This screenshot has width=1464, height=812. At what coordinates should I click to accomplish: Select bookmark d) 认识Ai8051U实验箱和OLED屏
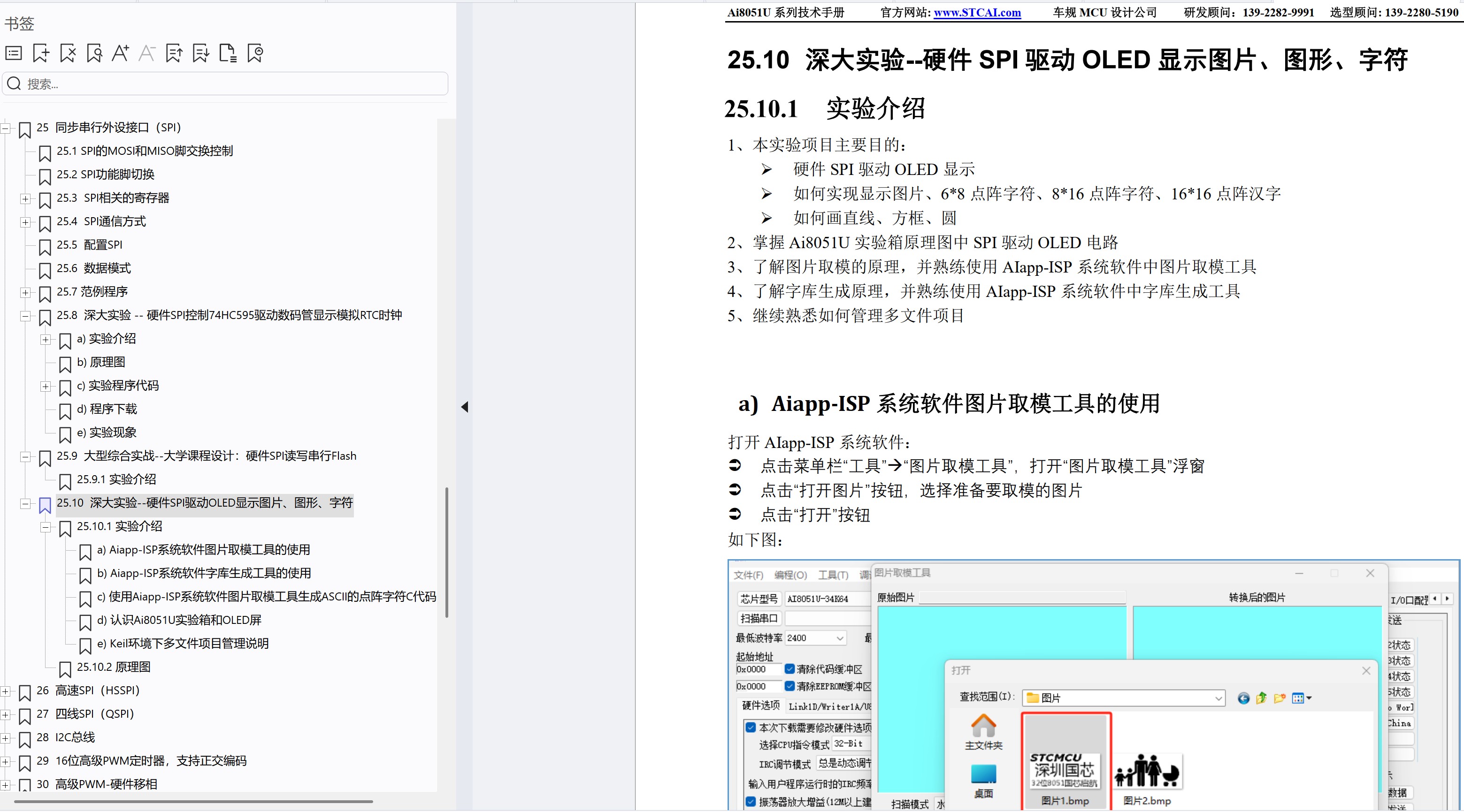(x=179, y=620)
